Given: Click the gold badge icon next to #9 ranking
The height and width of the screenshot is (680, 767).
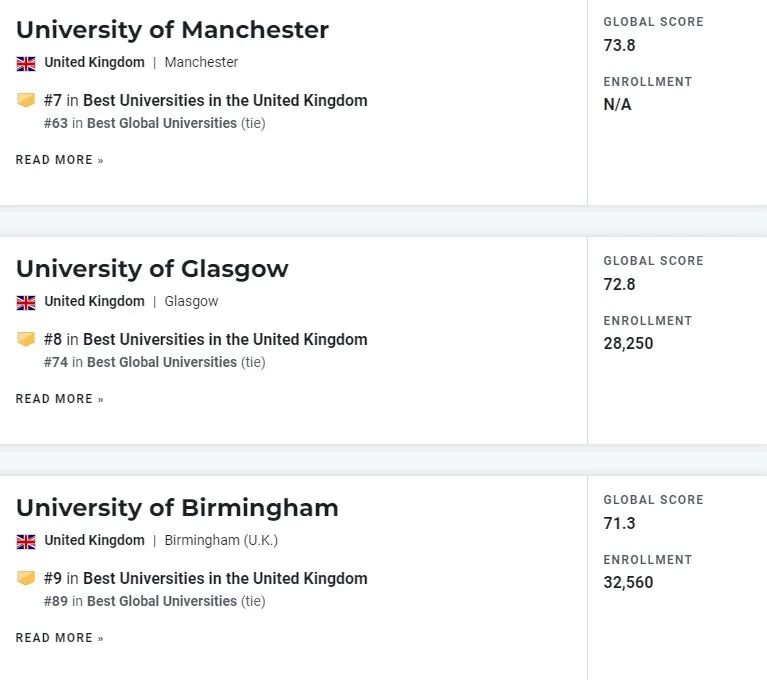Looking at the screenshot, I should 26,578.
